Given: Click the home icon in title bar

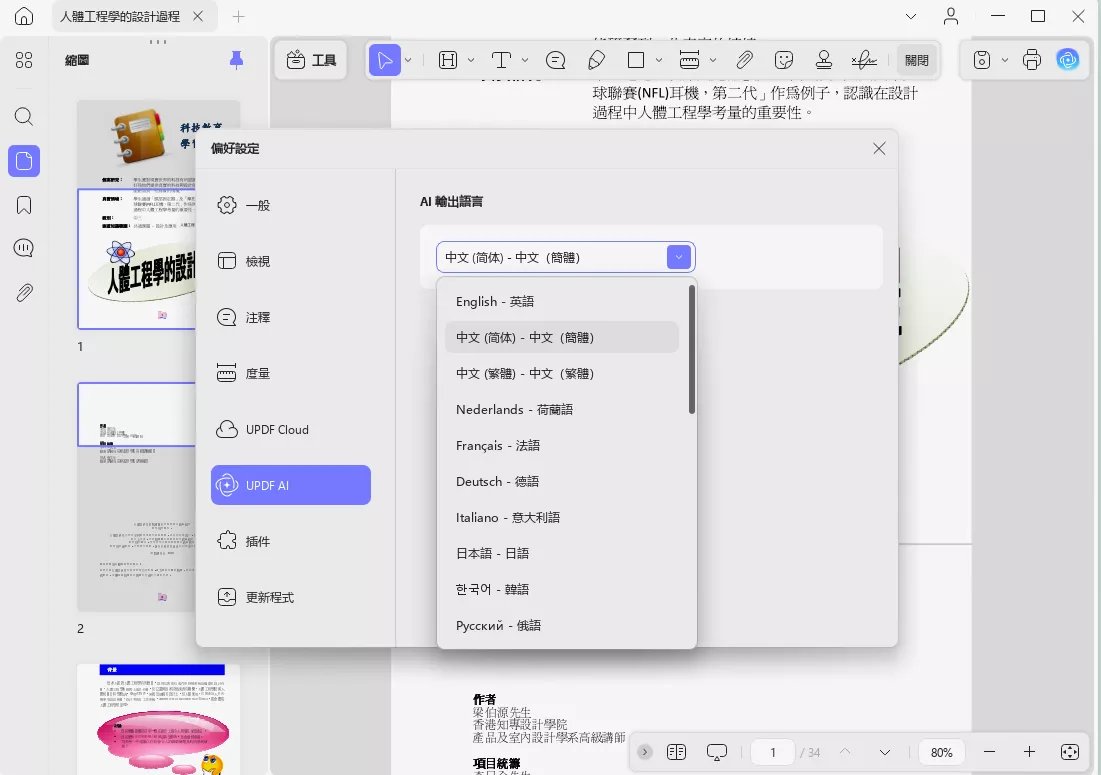Looking at the screenshot, I should (x=24, y=16).
